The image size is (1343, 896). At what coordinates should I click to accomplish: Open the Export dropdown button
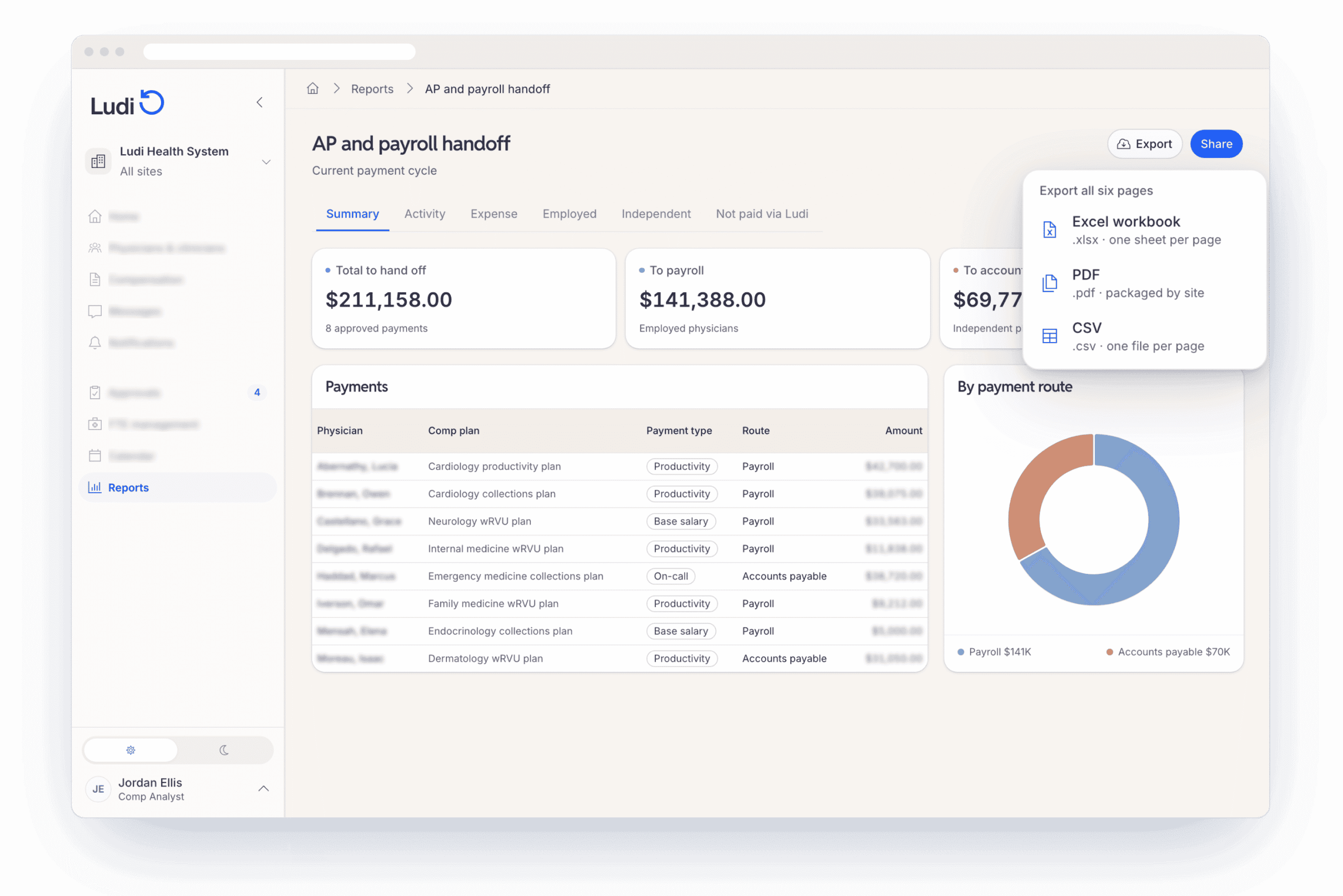click(1145, 144)
